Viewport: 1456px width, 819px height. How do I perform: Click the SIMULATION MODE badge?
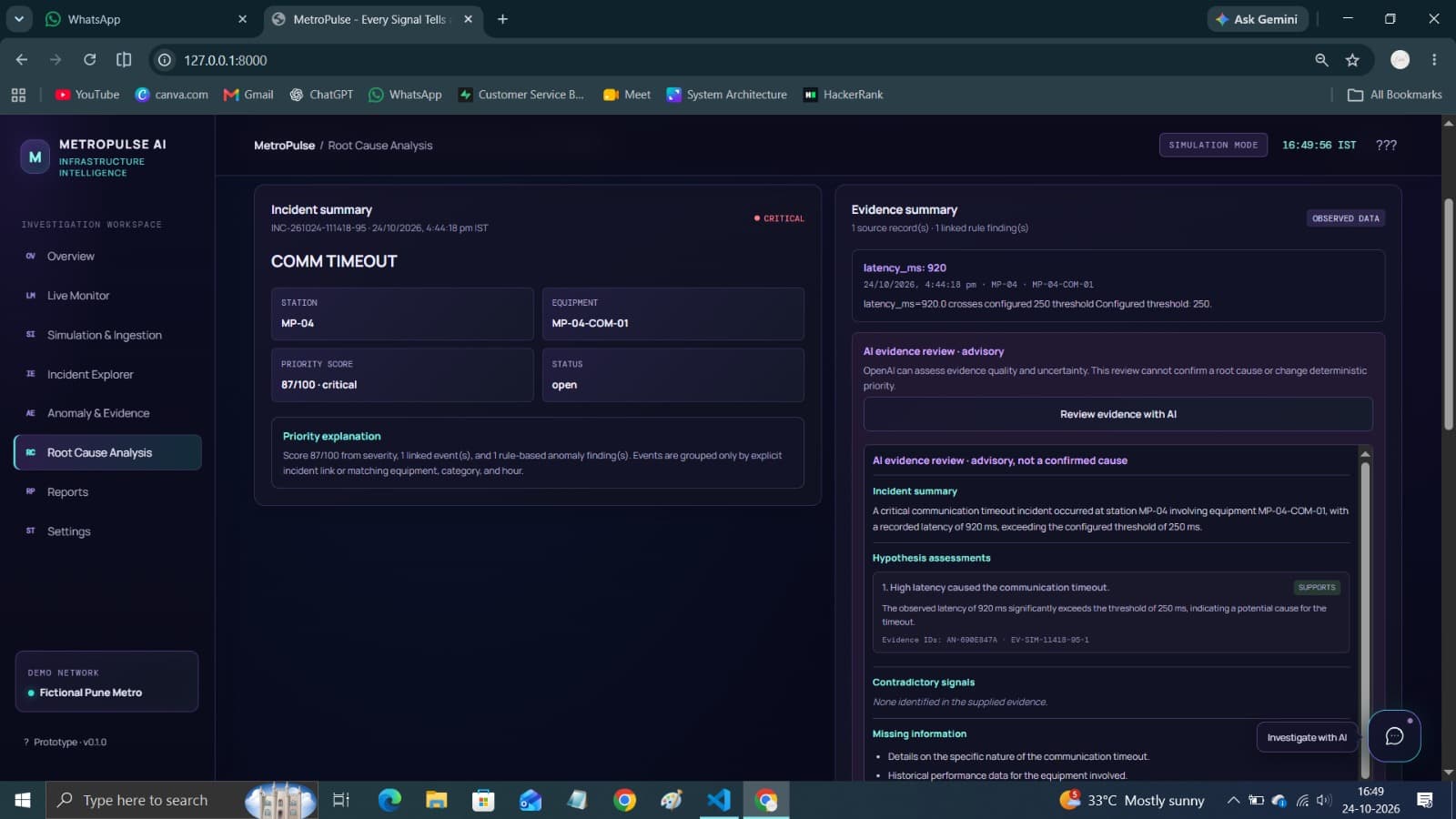click(x=1213, y=145)
